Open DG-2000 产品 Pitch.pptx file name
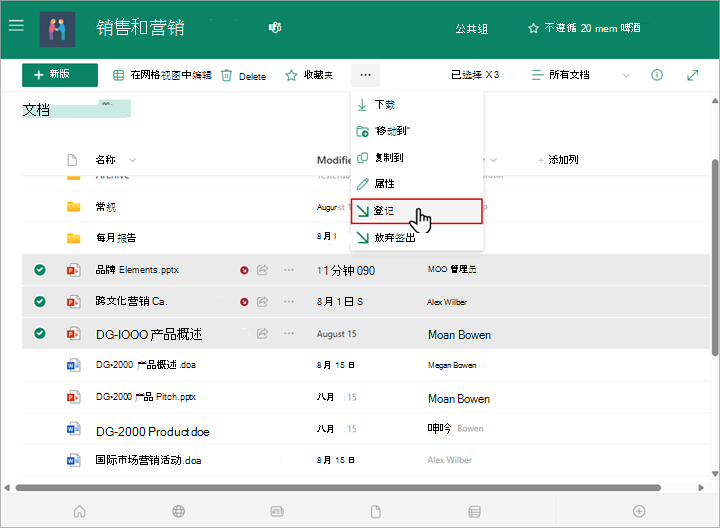720x528 pixels. click(x=146, y=397)
